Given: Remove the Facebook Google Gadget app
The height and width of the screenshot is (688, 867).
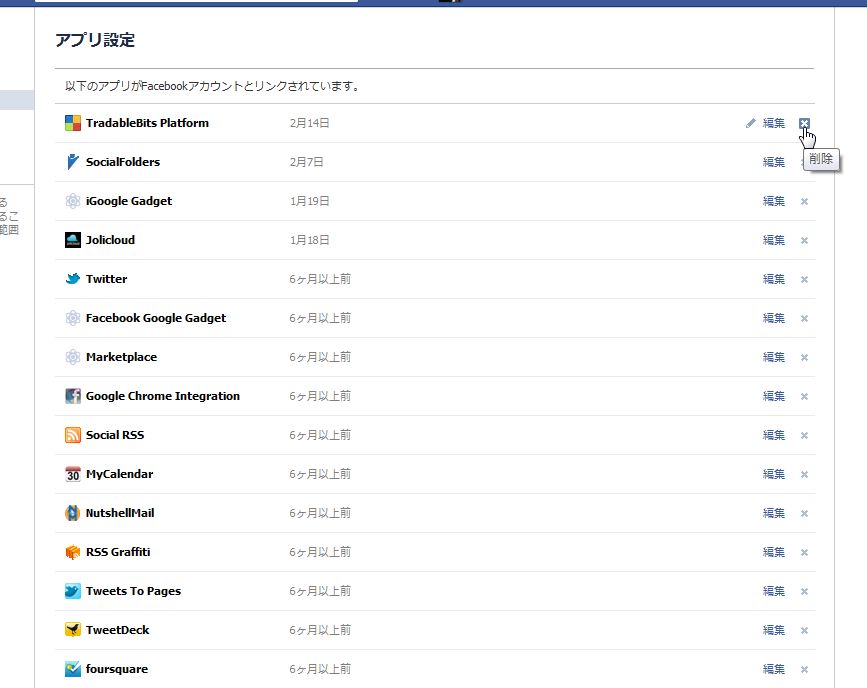Looking at the screenshot, I should tap(805, 319).
